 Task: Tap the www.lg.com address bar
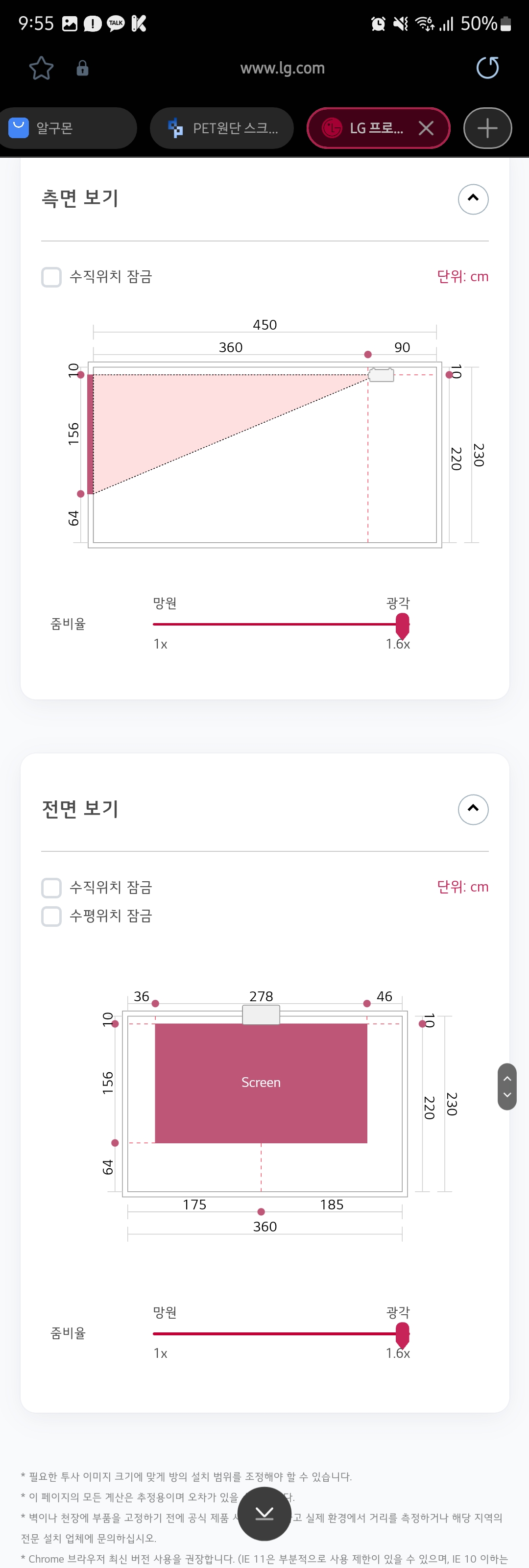283,68
